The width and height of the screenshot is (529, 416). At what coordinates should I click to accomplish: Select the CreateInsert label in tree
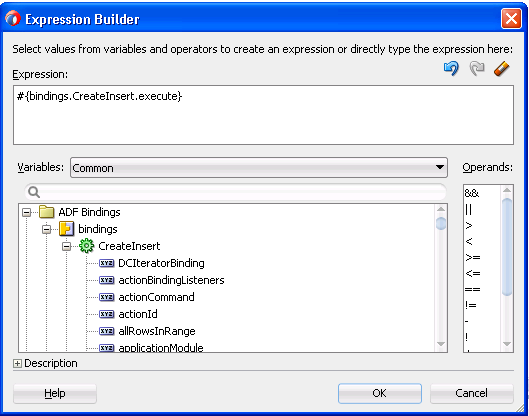point(129,246)
